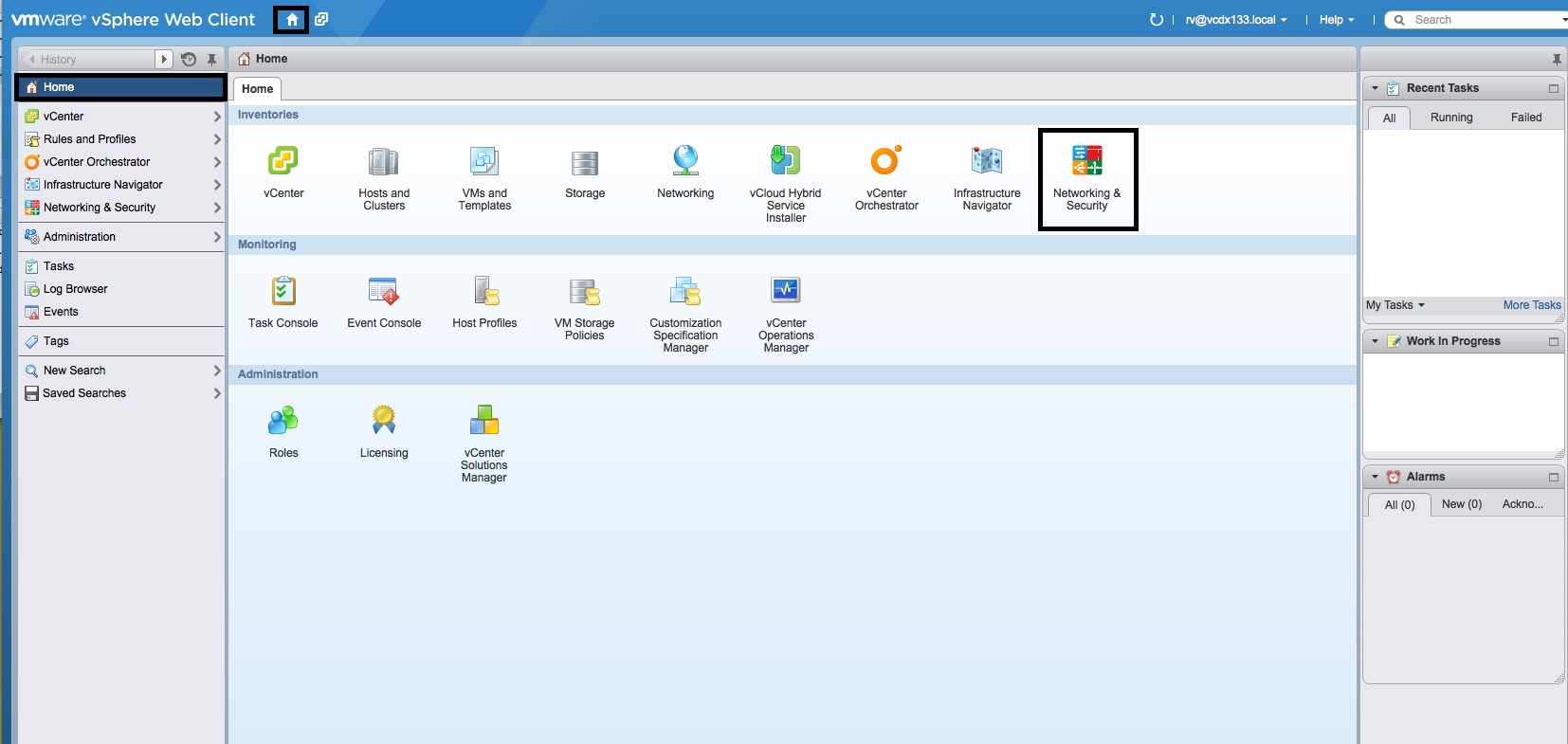Open Customization Specification Manager
The image size is (1568, 744).
(684, 292)
